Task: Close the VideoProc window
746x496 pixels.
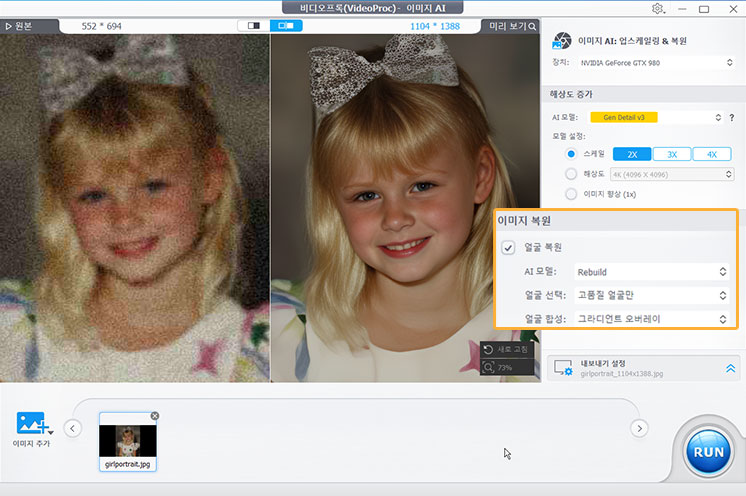Action: point(733,9)
